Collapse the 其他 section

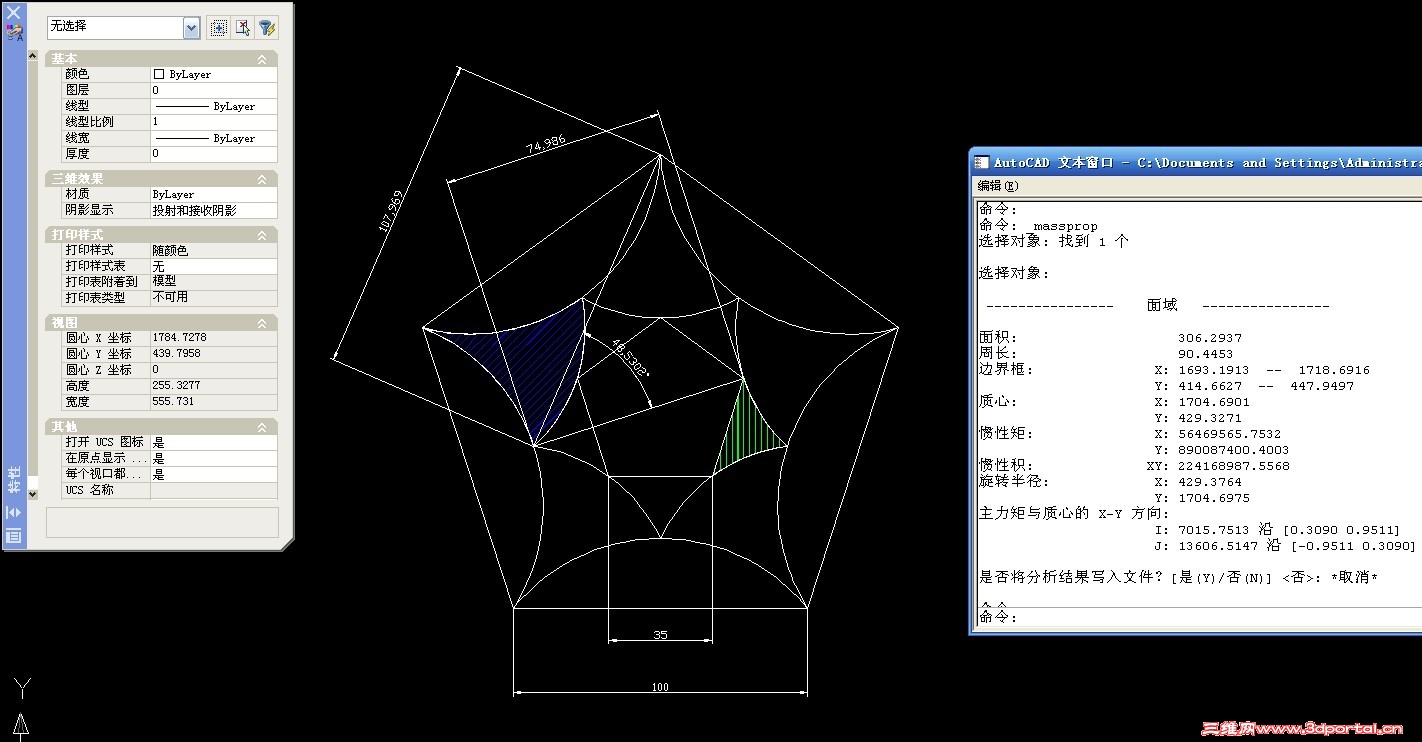(x=262, y=427)
